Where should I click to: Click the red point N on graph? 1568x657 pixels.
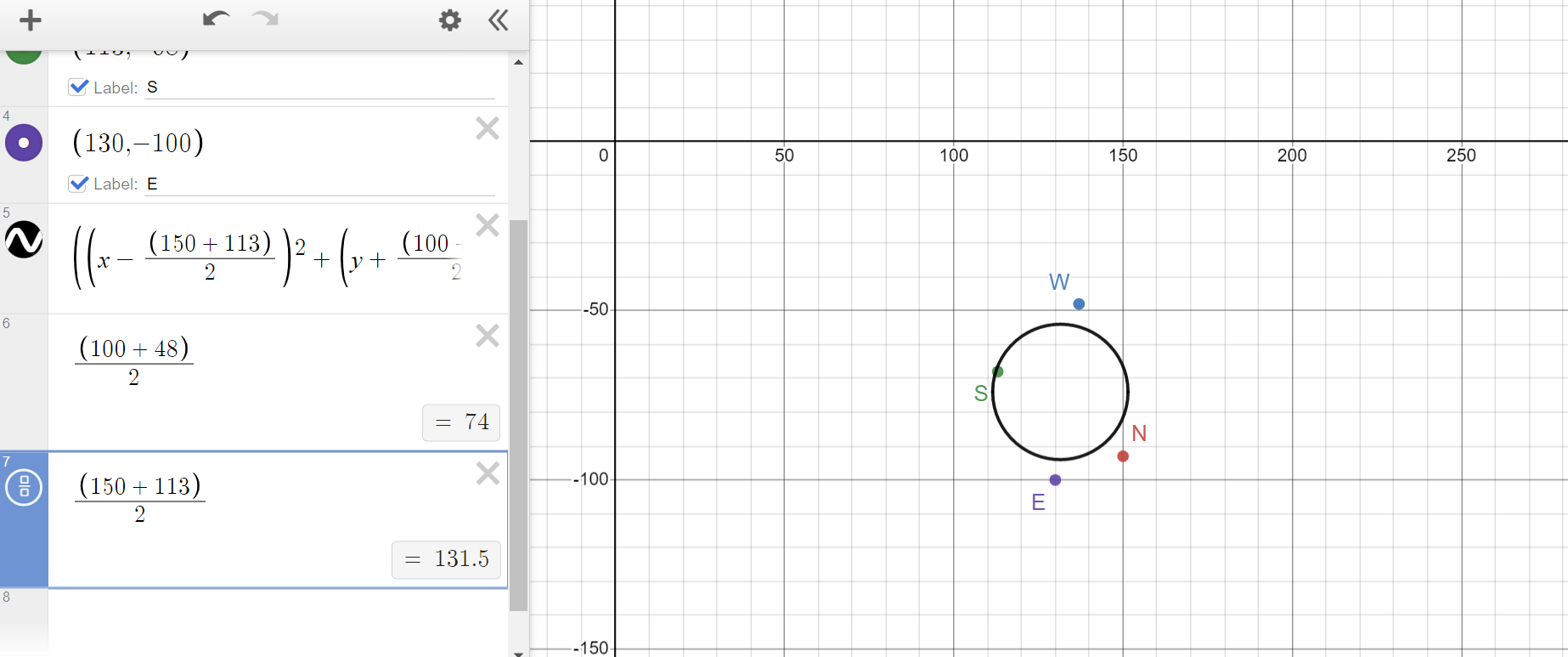1123,456
